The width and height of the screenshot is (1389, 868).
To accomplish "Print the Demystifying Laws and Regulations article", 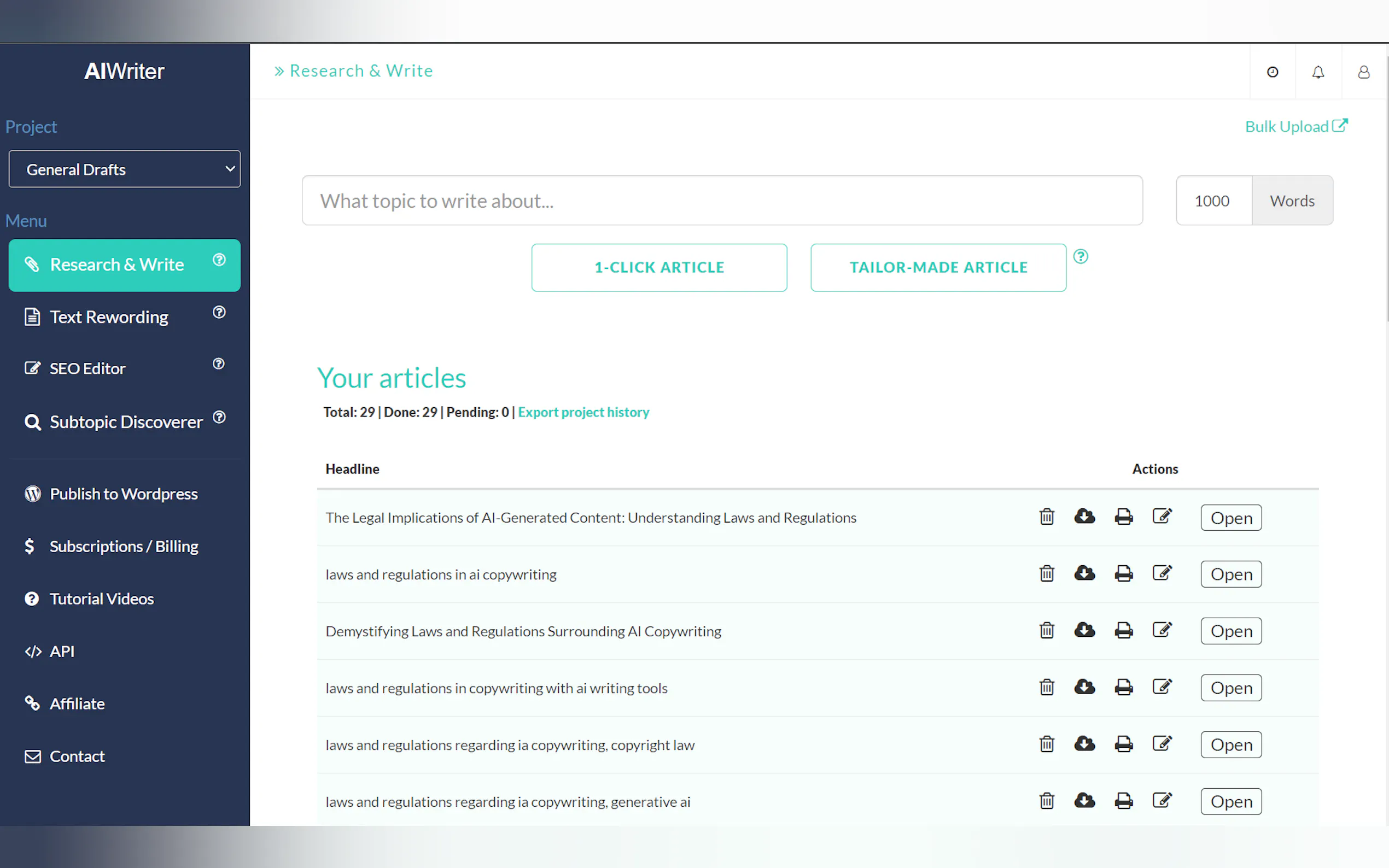I will click(x=1123, y=630).
